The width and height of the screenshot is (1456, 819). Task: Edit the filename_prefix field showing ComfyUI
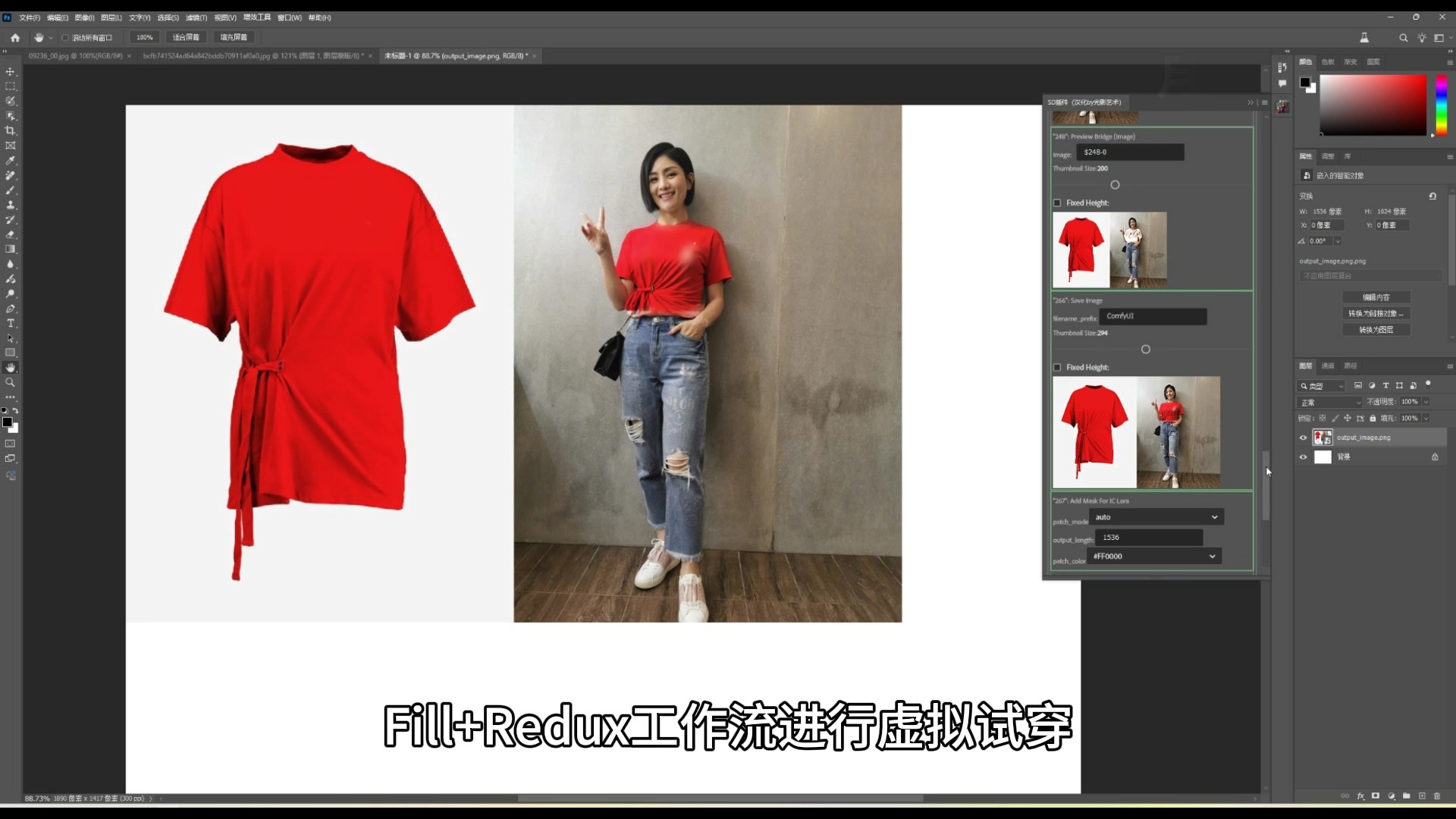[1153, 316]
